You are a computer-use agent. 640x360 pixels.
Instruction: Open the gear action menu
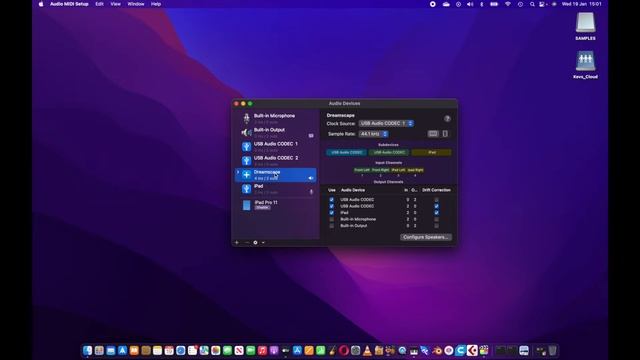pyautogui.click(x=256, y=242)
